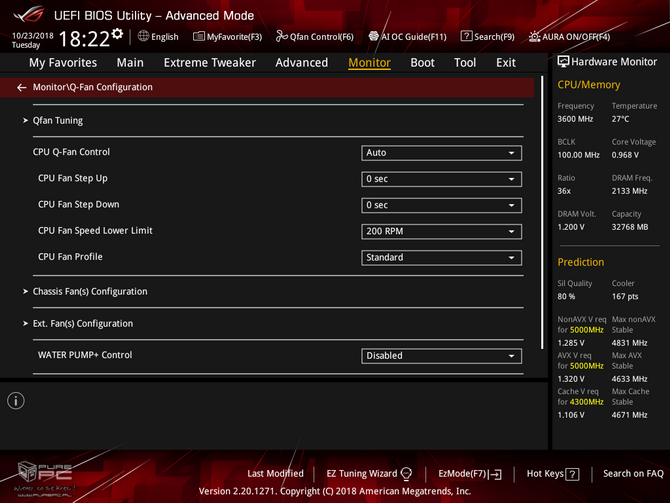Click the CPU Fan Speed Lower Limit label
Screen dimensions: 670x503
[95, 231]
